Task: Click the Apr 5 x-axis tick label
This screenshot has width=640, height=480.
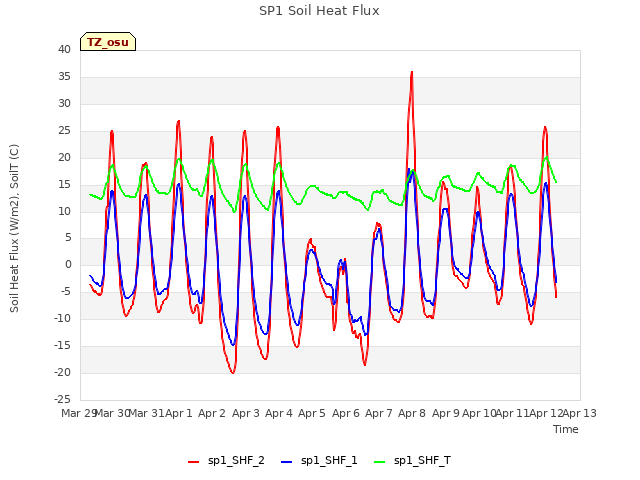Action: coord(312,413)
